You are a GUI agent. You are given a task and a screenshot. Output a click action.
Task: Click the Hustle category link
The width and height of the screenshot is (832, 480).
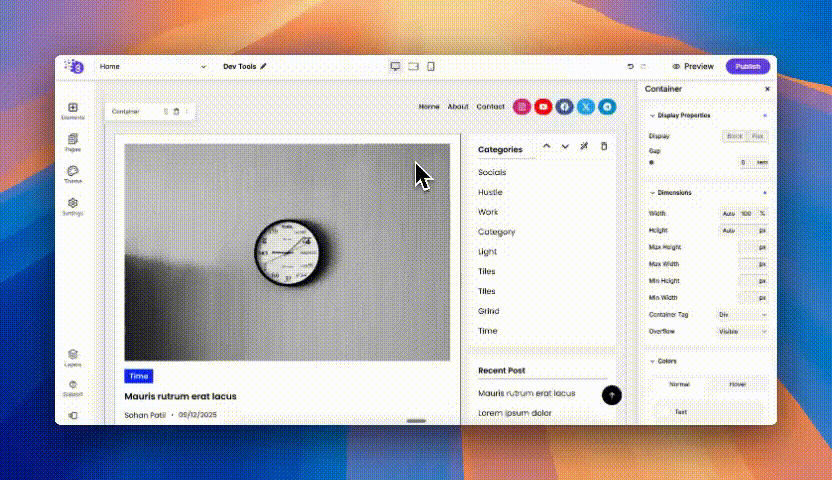[x=490, y=192]
